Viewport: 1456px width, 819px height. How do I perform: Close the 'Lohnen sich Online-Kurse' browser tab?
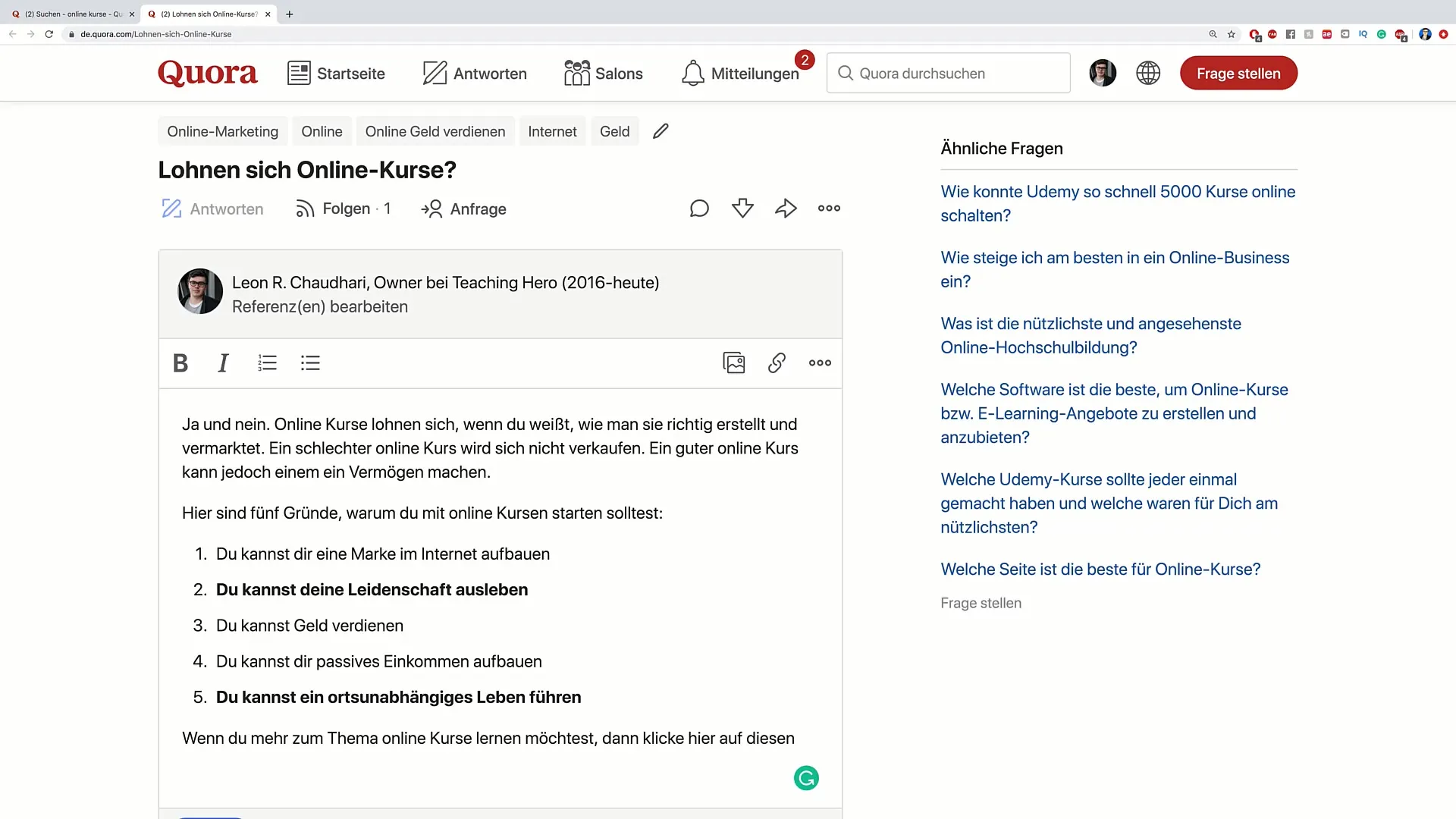(x=268, y=14)
